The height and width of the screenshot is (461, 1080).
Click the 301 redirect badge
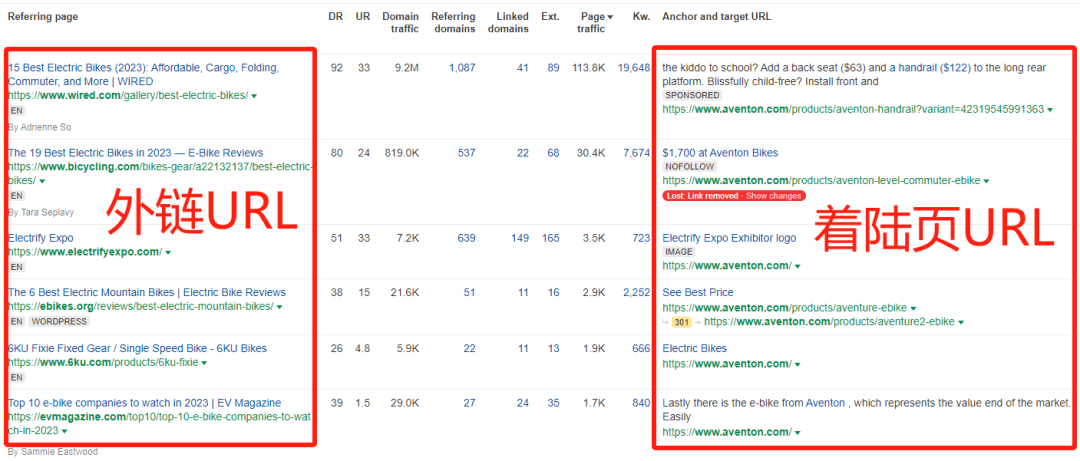tap(682, 322)
